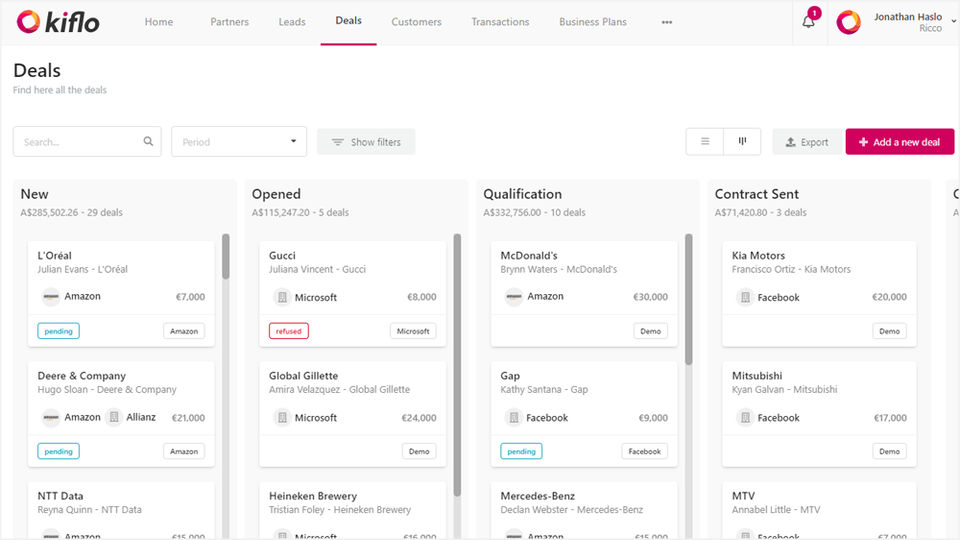Click the Microsoft partner icon on Gucci card

click(282, 297)
